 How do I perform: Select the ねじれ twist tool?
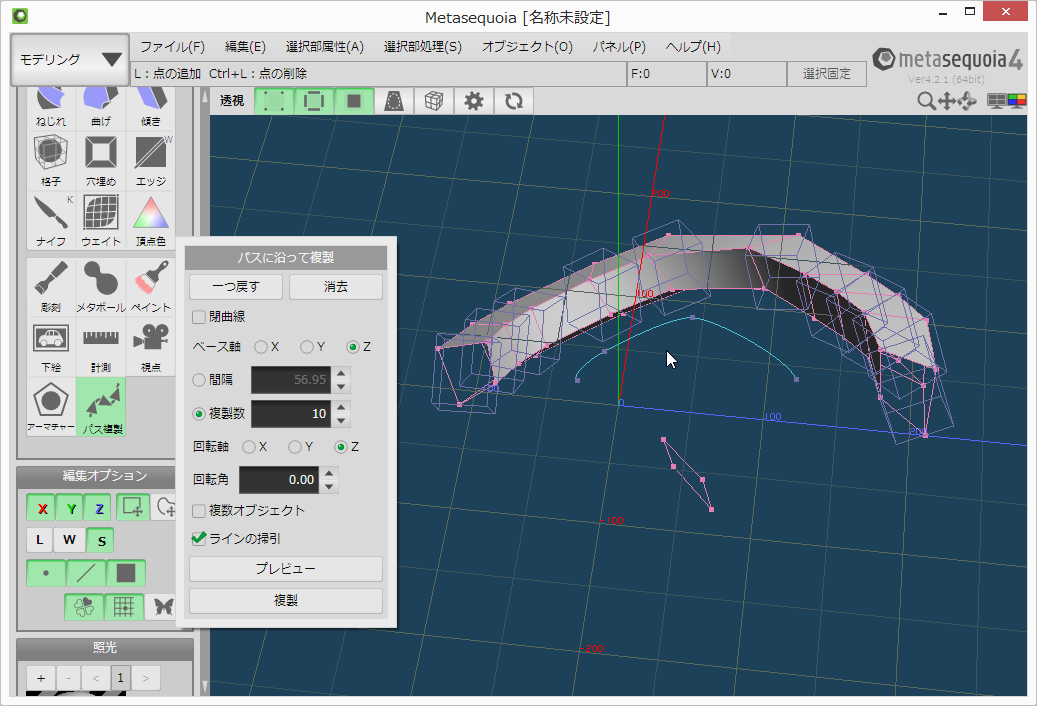click(51, 107)
